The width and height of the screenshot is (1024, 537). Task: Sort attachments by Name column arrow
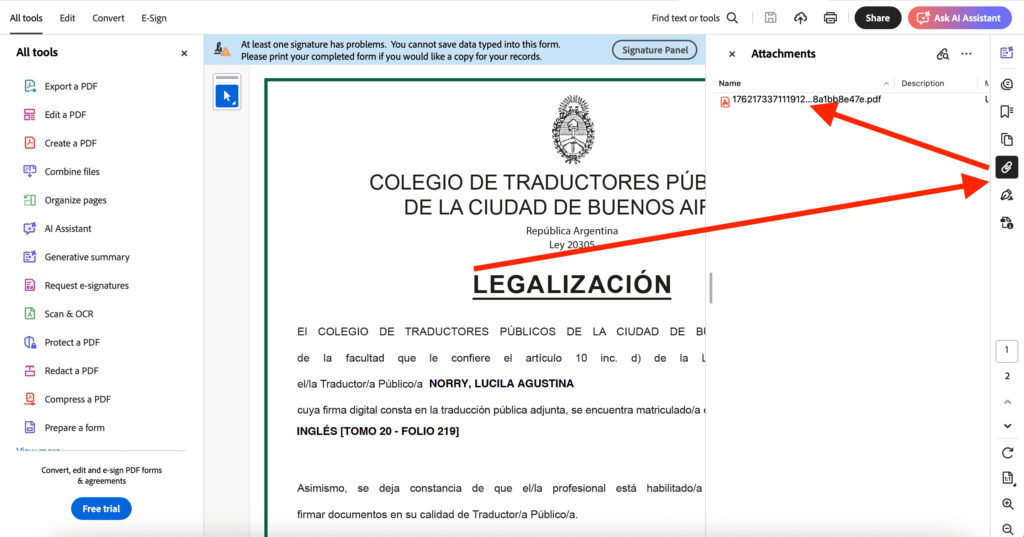tap(886, 84)
